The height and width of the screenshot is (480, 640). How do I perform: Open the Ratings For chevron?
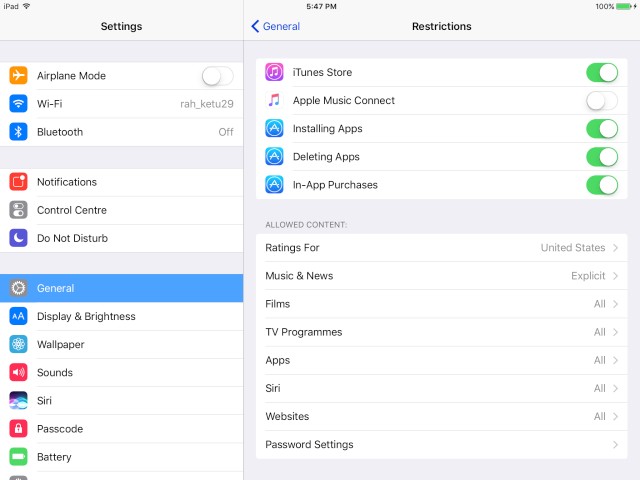(x=616, y=248)
